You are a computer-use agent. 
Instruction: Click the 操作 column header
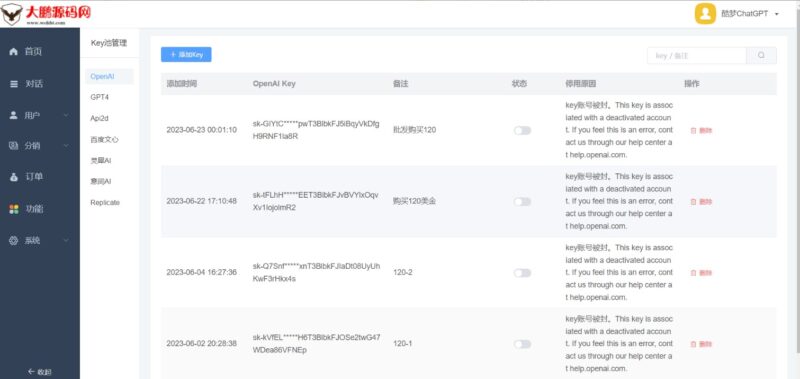click(692, 84)
